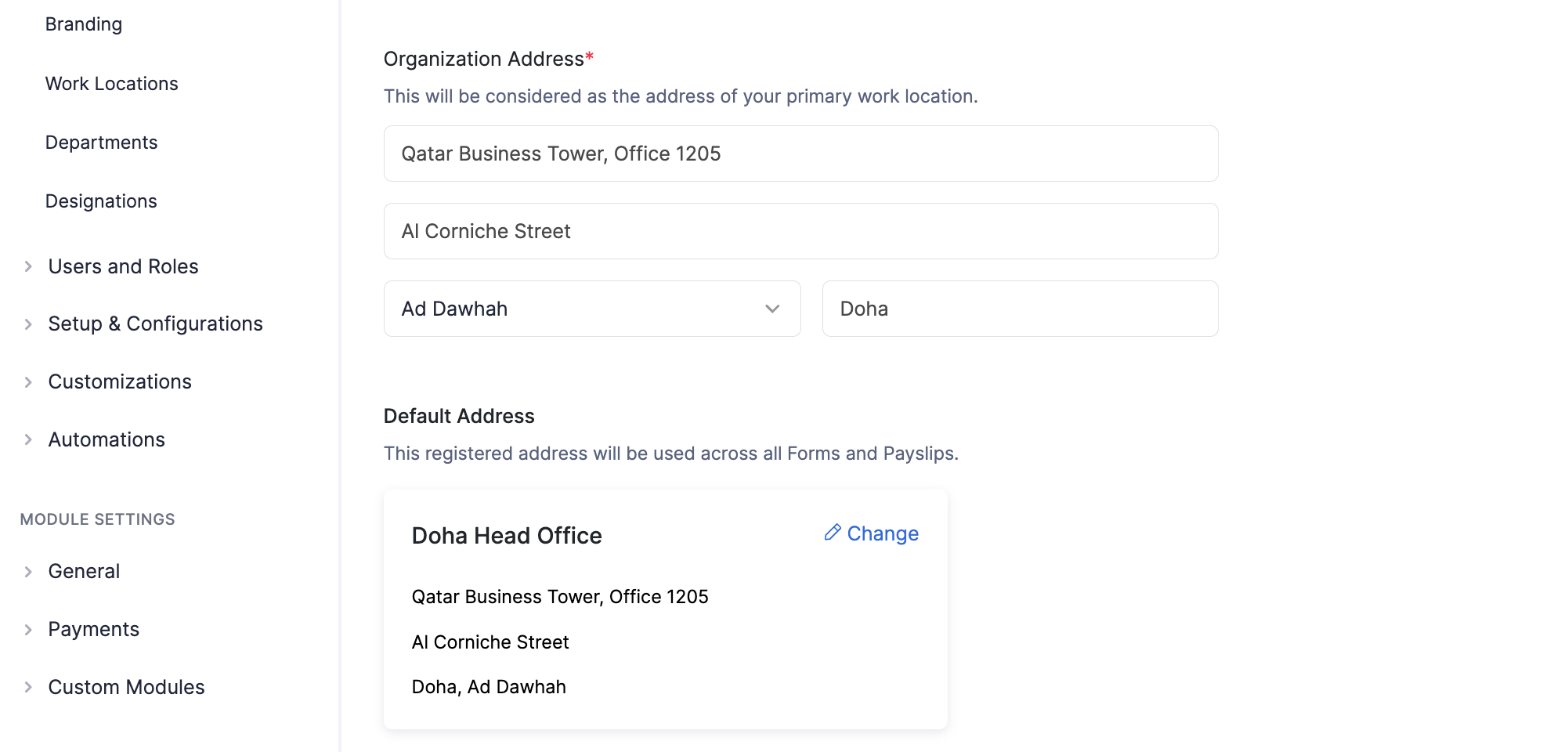
Task: Click the Organization Address required asterisk
Action: [590, 56]
